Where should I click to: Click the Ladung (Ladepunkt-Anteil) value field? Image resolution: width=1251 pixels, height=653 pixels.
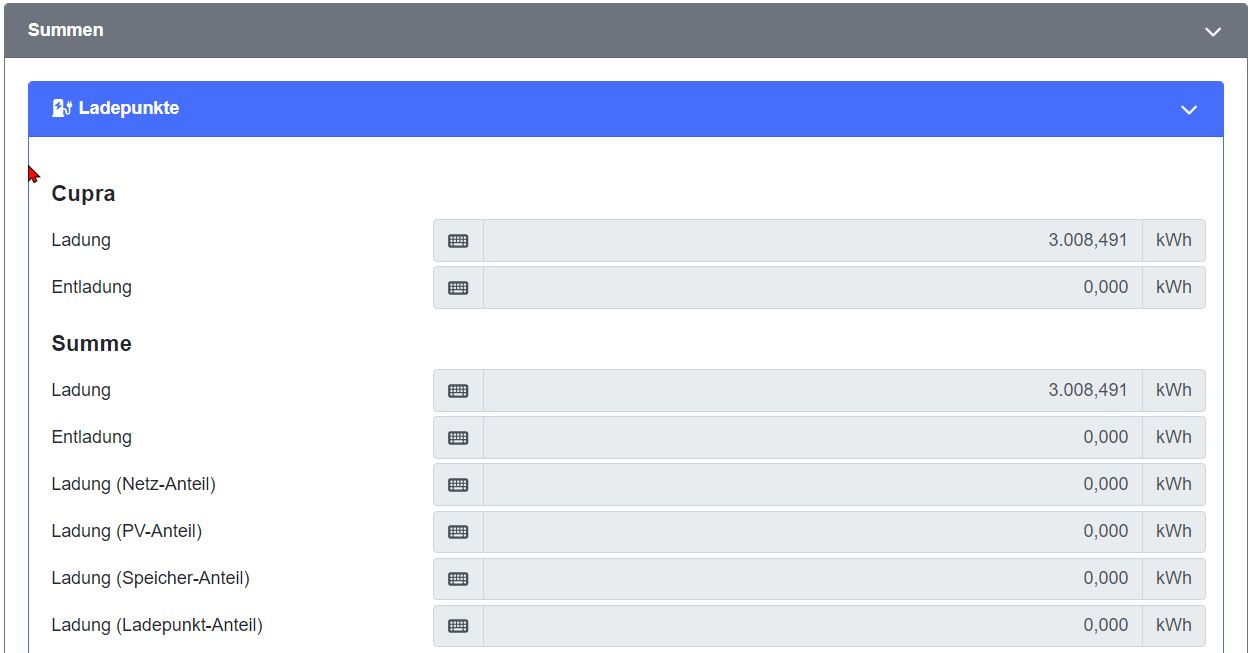[813, 626]
